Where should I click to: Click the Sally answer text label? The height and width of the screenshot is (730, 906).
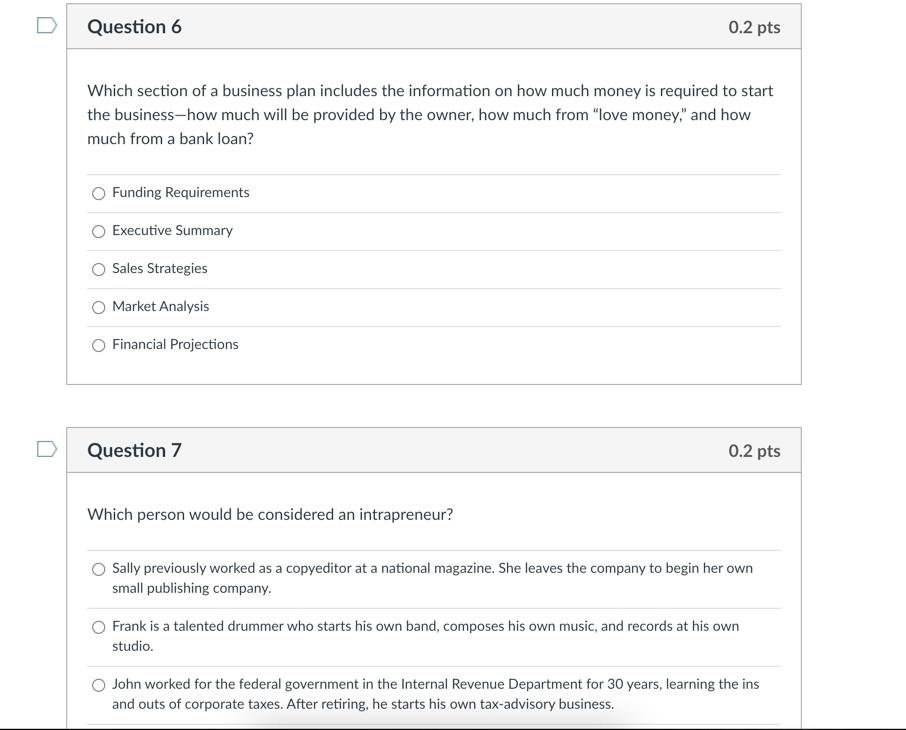pyautogui.click(x=430, y=578)
